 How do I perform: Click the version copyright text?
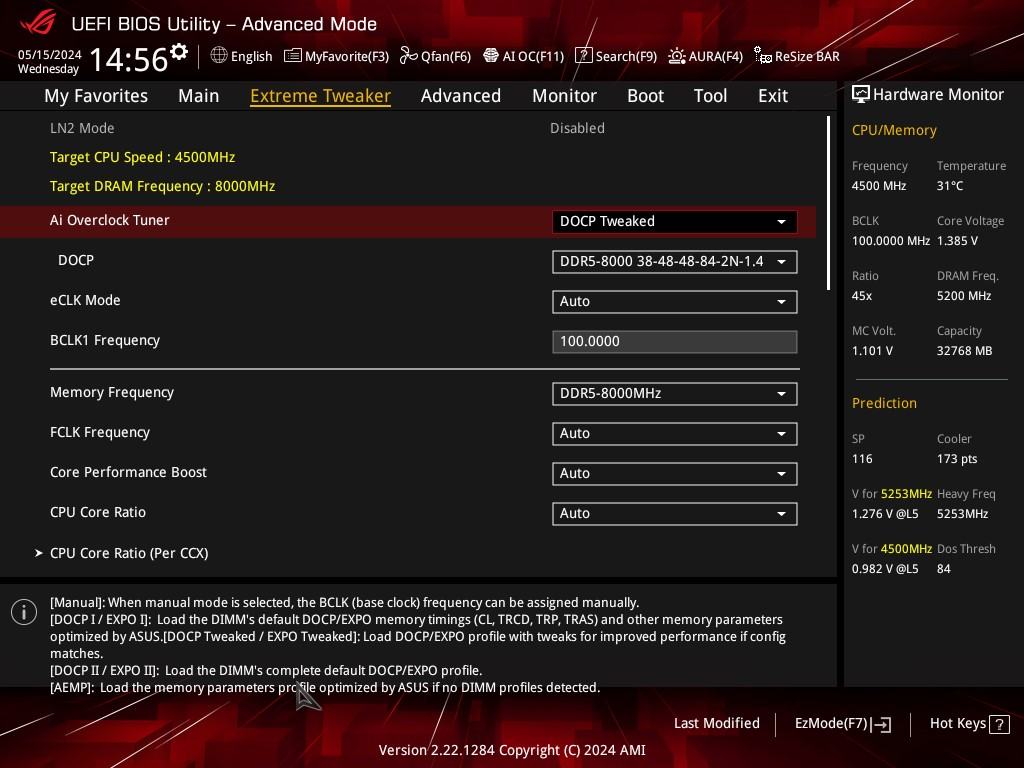512,750
